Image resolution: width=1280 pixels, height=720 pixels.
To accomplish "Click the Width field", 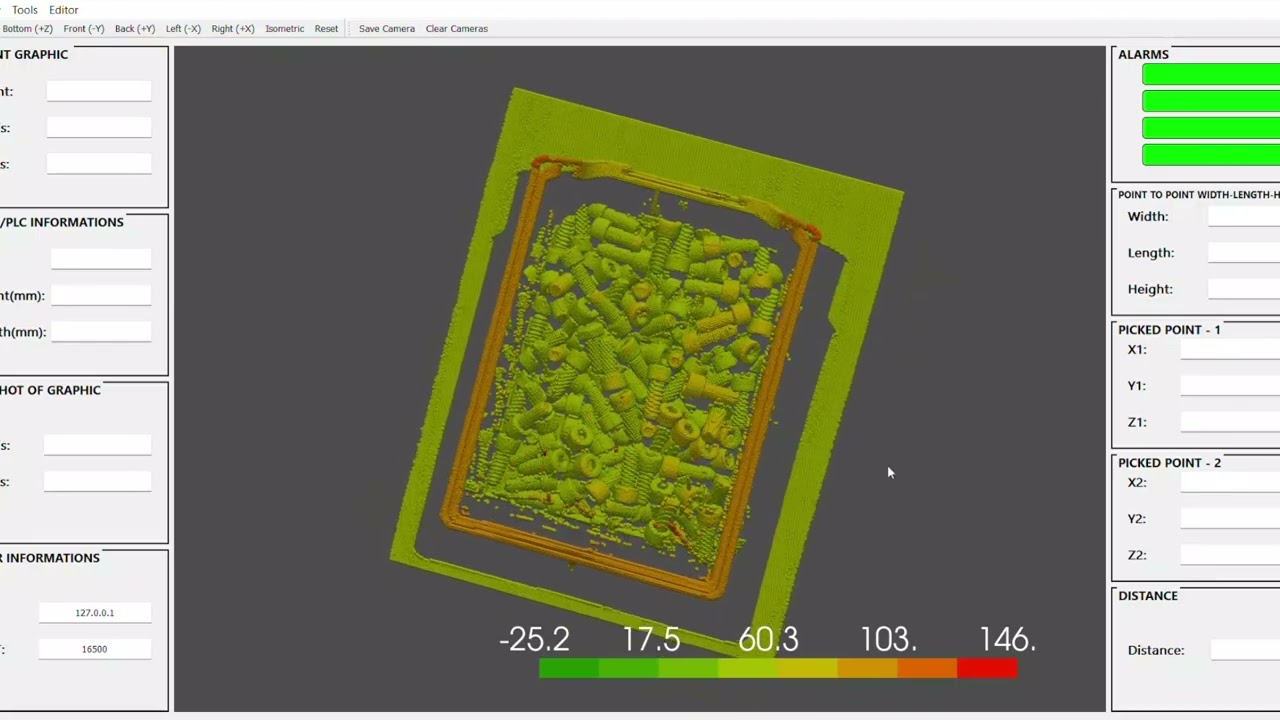I will (x=1244, y=216).
